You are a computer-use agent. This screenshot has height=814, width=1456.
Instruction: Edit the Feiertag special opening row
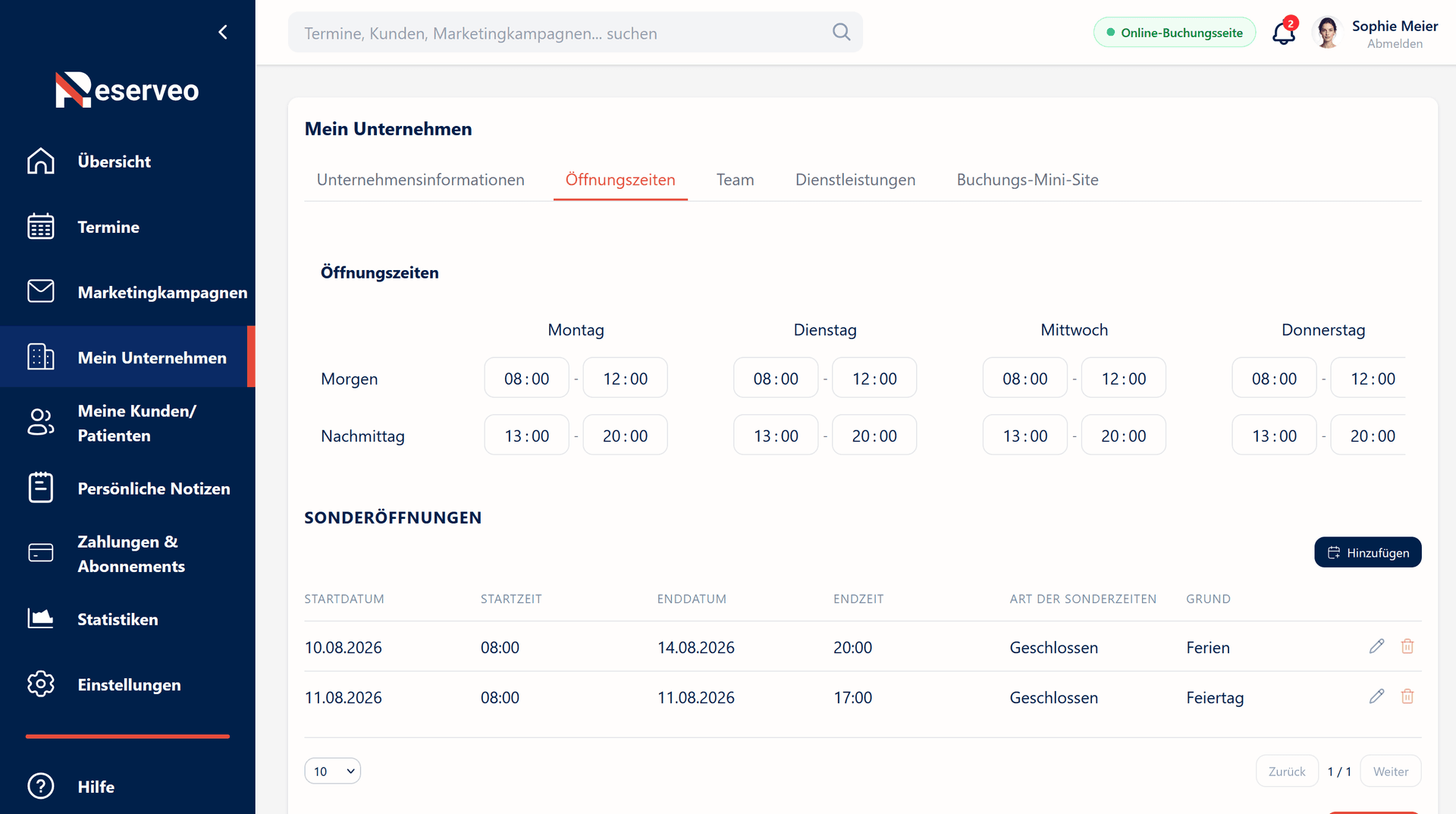[x=1377, y=696]
